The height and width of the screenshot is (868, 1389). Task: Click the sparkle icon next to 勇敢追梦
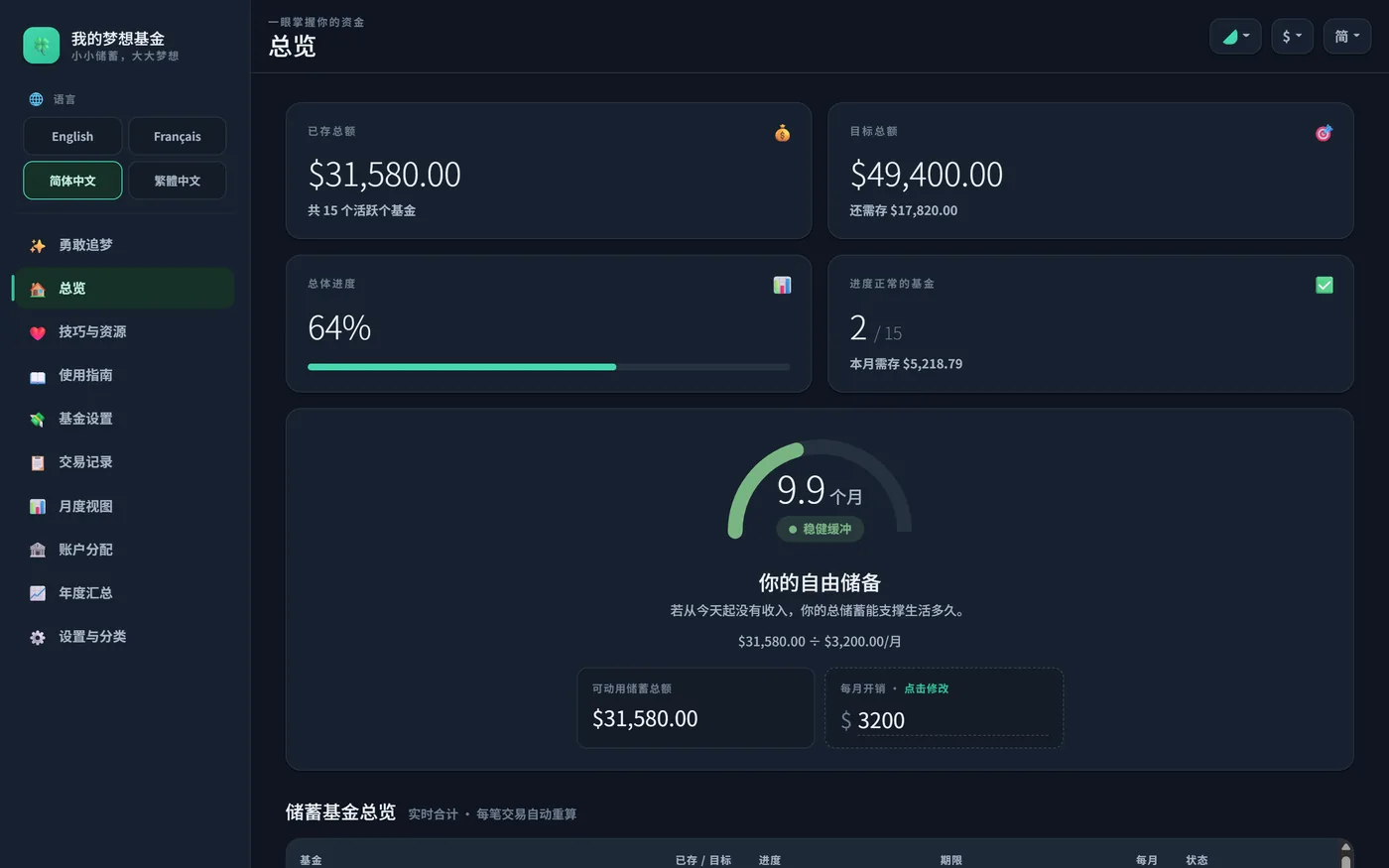(38, 245)
